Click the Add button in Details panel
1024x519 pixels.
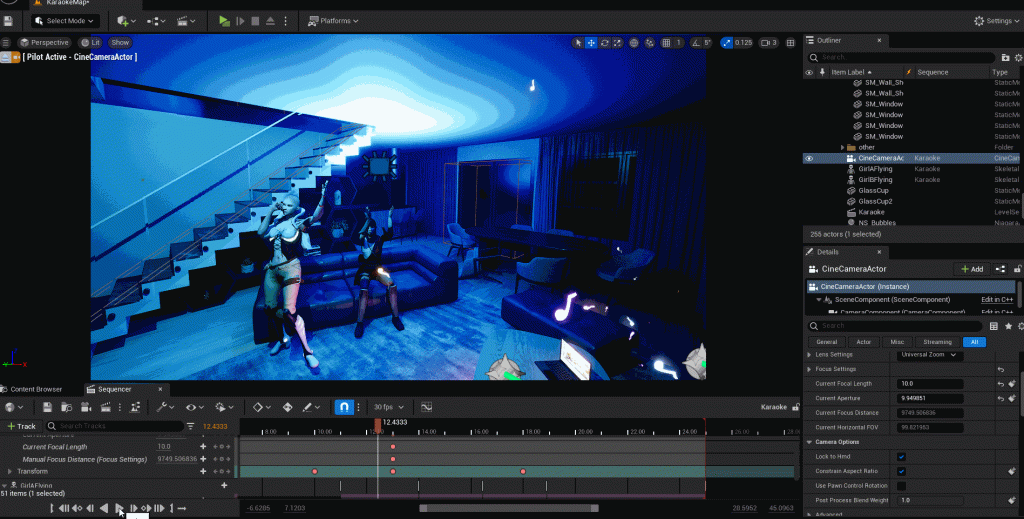971,269
